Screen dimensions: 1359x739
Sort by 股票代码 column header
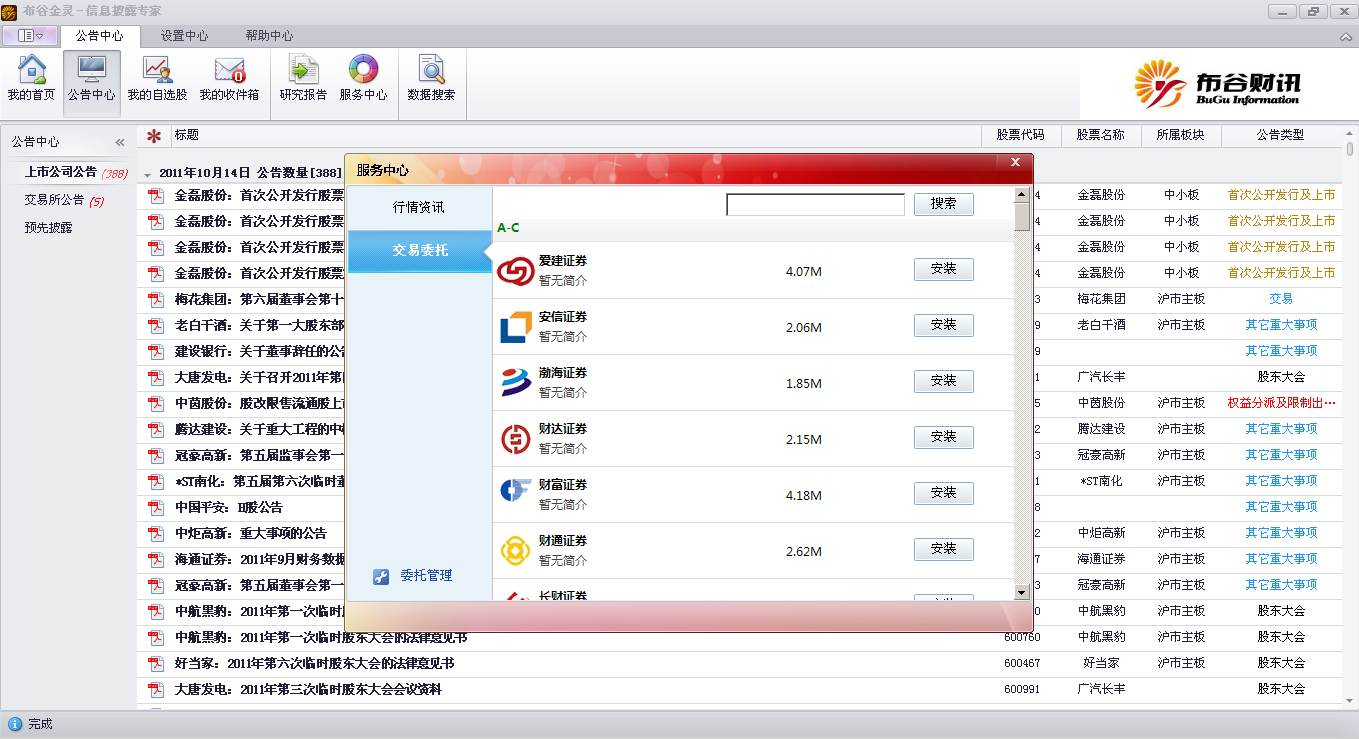pyautogui.click(x=1020, y=135)
